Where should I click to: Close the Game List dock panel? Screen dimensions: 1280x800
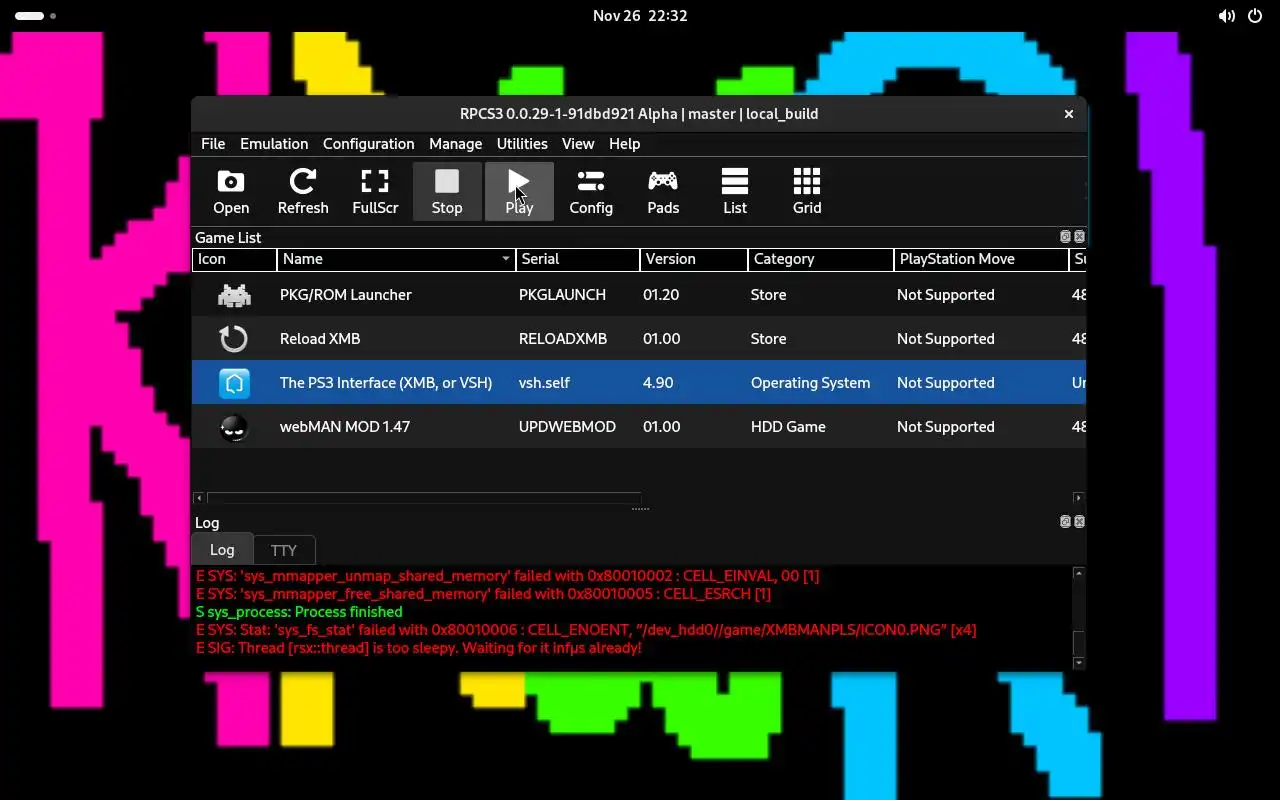(1079, 237)
